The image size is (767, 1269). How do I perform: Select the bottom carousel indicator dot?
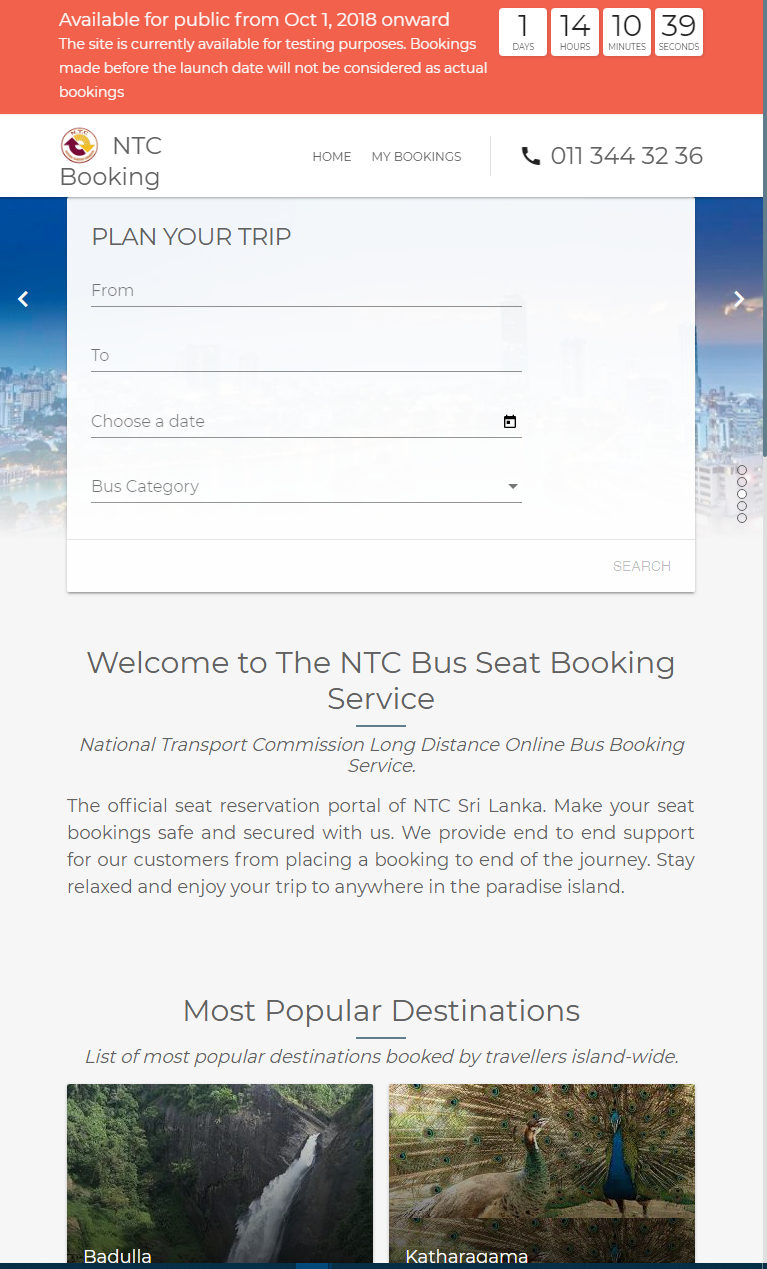(x=742, y=518)
